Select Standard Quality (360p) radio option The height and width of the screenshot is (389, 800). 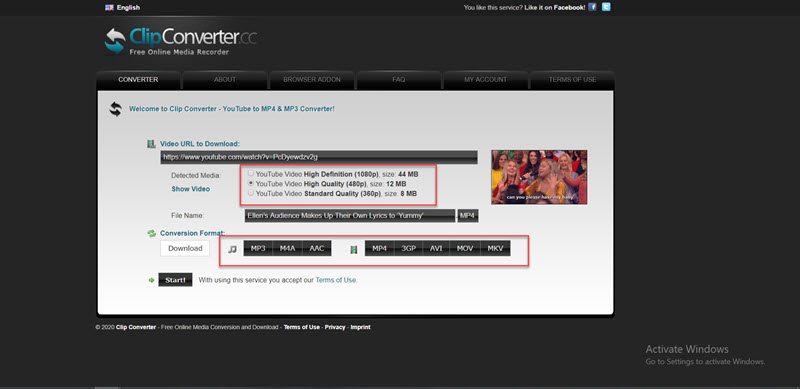click(251, 193)
